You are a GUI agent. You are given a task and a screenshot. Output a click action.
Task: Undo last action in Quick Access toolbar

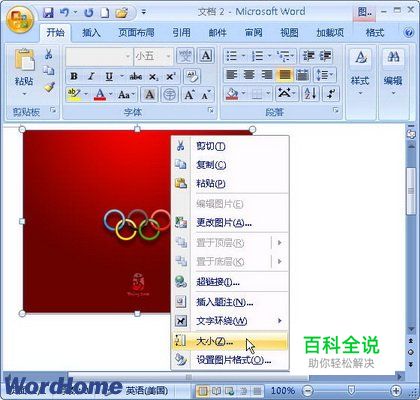click(x=64, y=13)
